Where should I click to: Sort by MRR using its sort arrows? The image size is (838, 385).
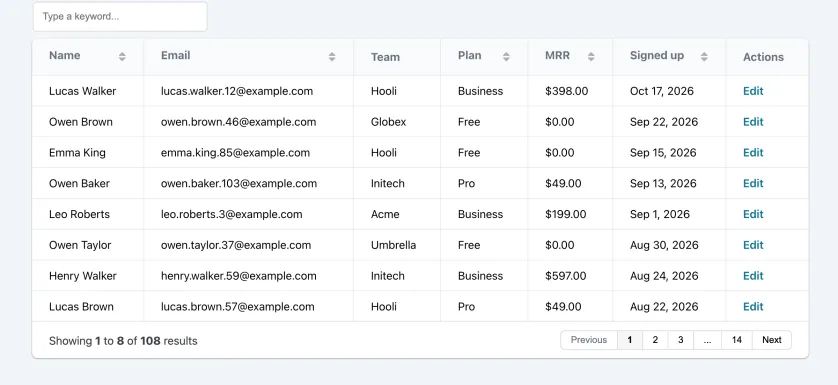point(591,57)
